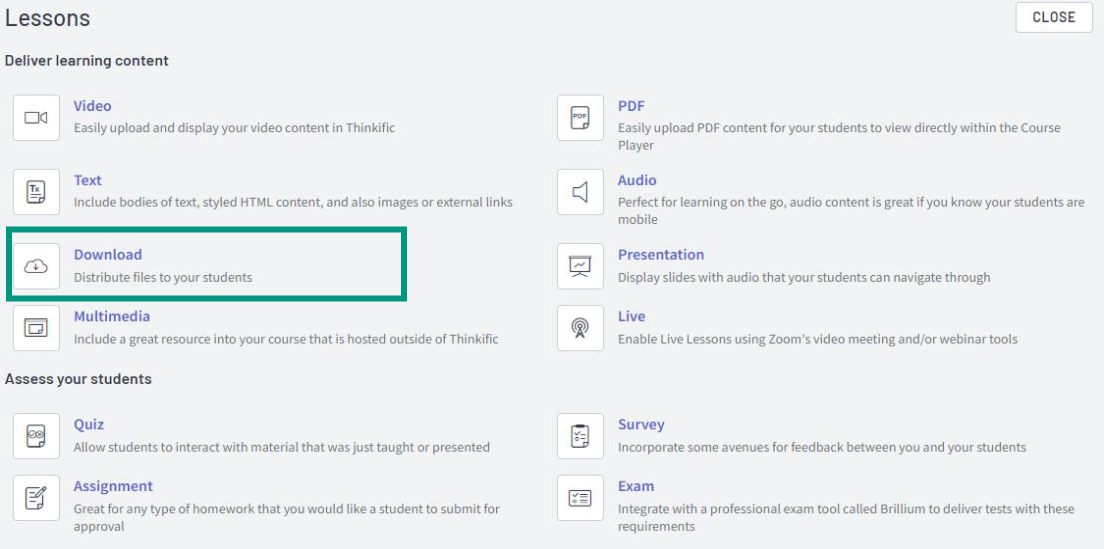Click the Video camera lesson icon
The height and width of the screenshot is (549, 1104).
point(36,118)
